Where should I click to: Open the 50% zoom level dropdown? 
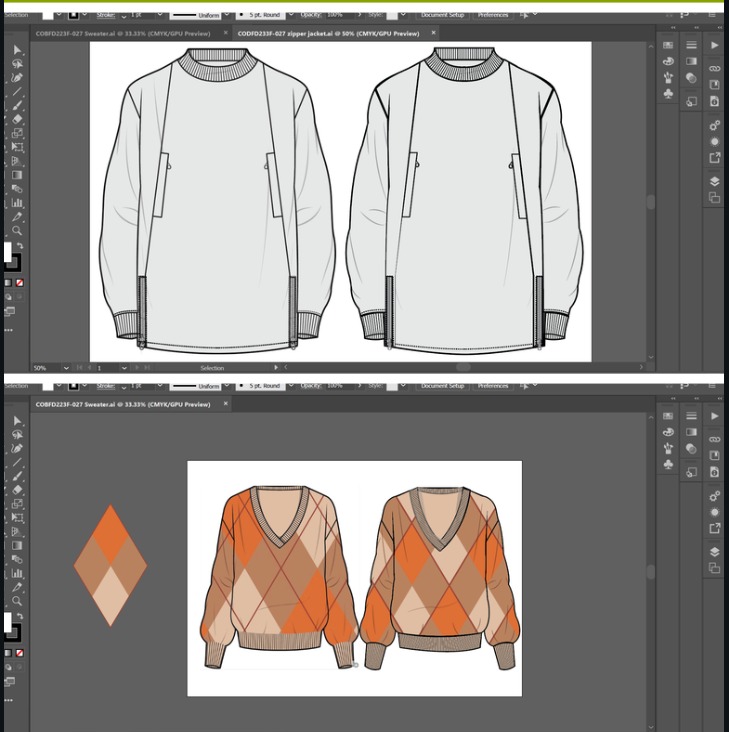(66, 368)
